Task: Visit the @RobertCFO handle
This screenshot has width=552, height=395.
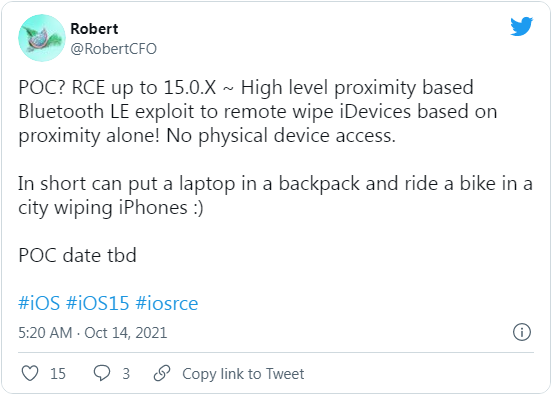Action: 113,49
